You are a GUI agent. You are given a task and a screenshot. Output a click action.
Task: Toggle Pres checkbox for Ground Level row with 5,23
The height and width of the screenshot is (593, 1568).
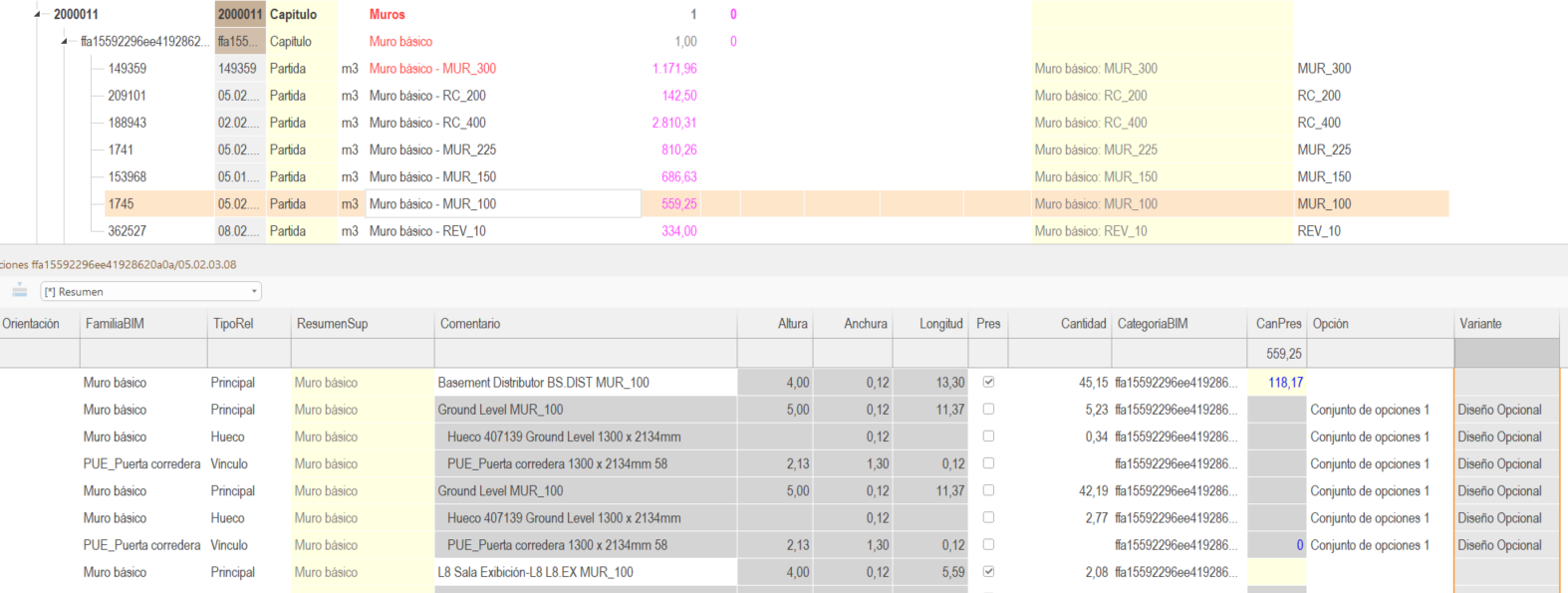pyautogui.click(x=988, y=409)
